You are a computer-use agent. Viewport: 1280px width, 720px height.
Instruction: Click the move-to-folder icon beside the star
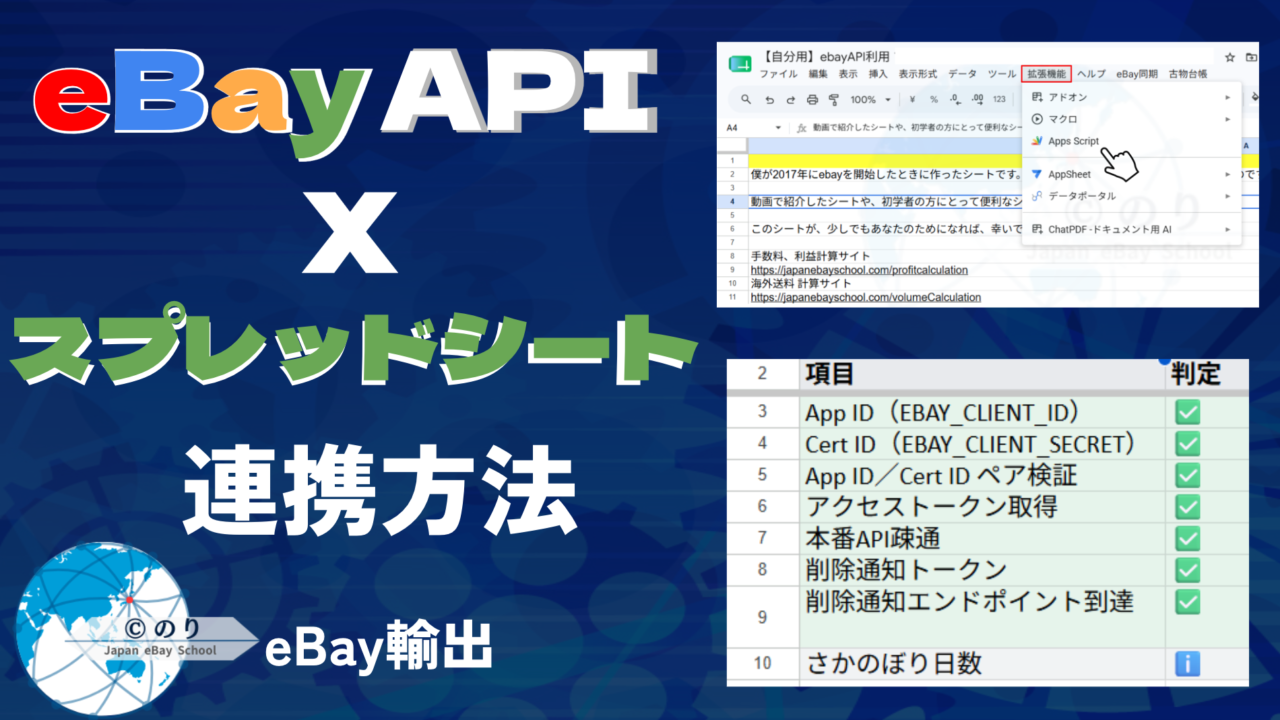tap(1252, 57)
